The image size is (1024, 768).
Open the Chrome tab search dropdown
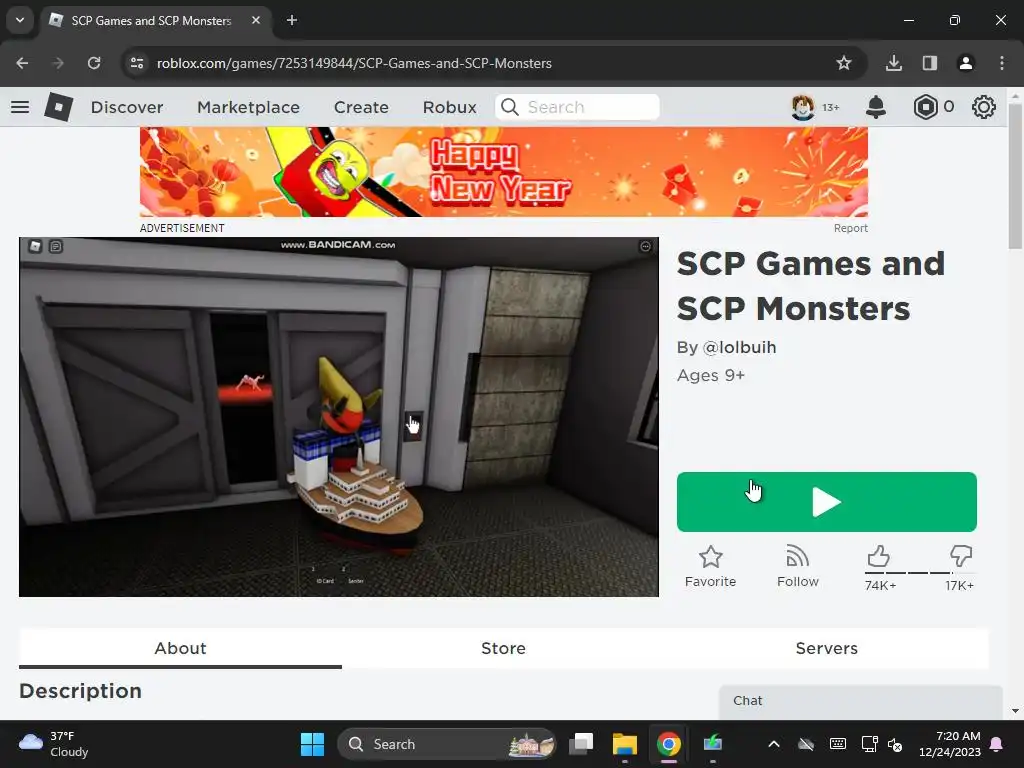[x=20, y=20]
